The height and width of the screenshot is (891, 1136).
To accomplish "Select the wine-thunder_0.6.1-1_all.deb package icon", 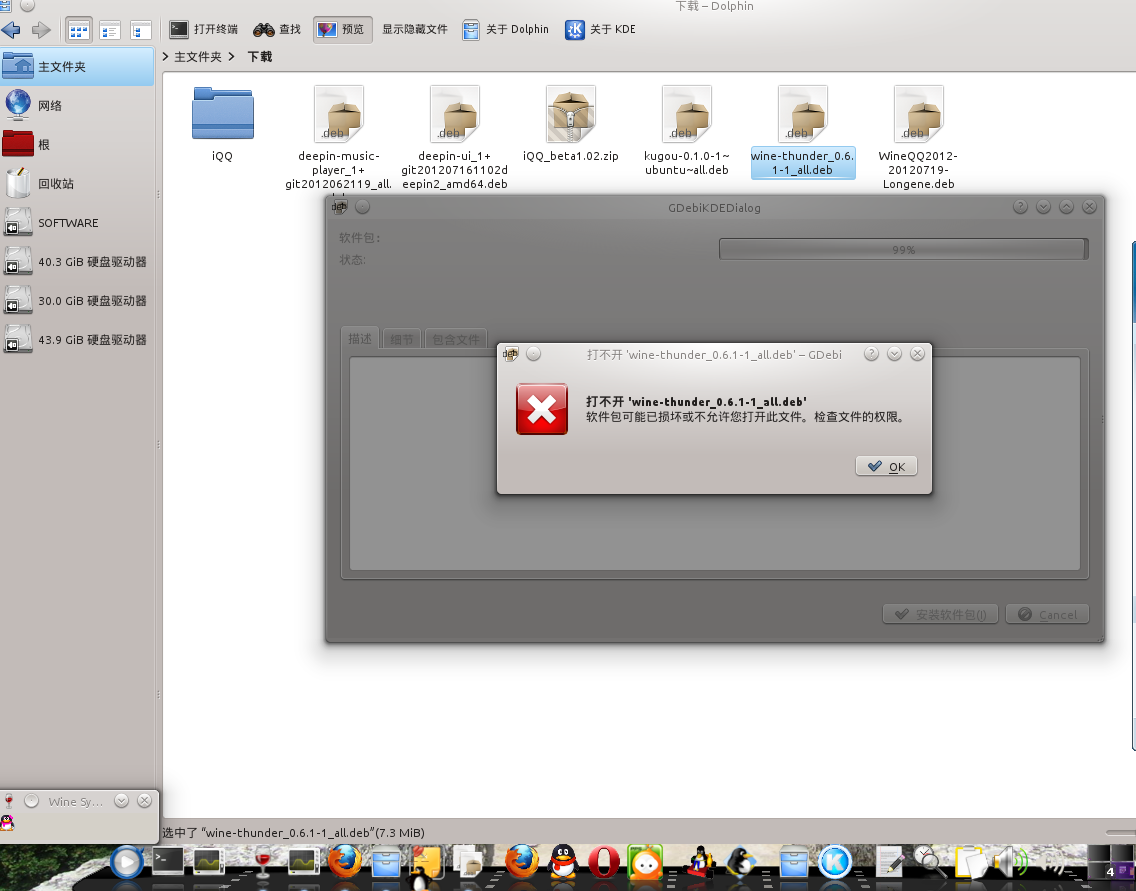I will coord(802,114).
